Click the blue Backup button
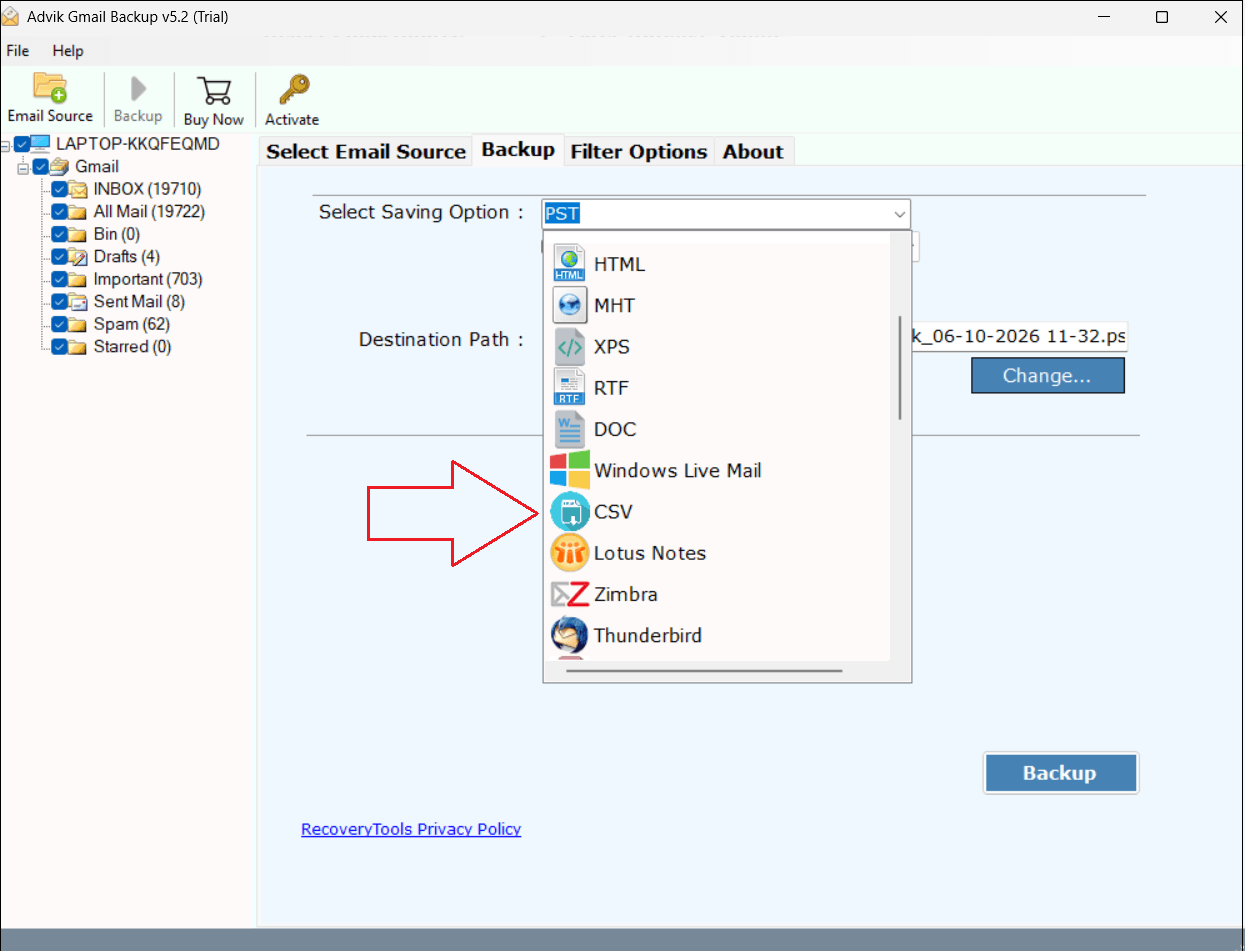Viewport: 1245px width, 951px height. click(1060, 773)
